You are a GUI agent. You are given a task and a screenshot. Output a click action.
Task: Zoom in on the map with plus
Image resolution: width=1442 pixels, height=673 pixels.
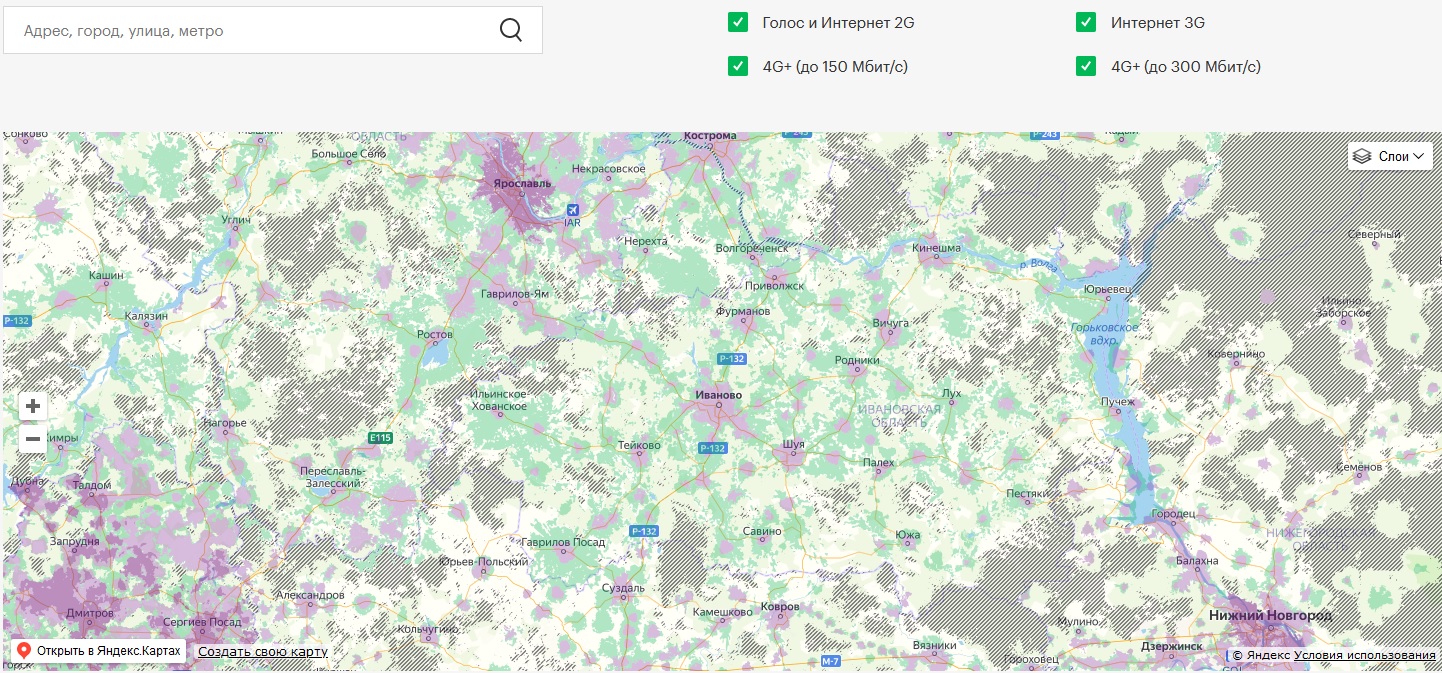33,406
